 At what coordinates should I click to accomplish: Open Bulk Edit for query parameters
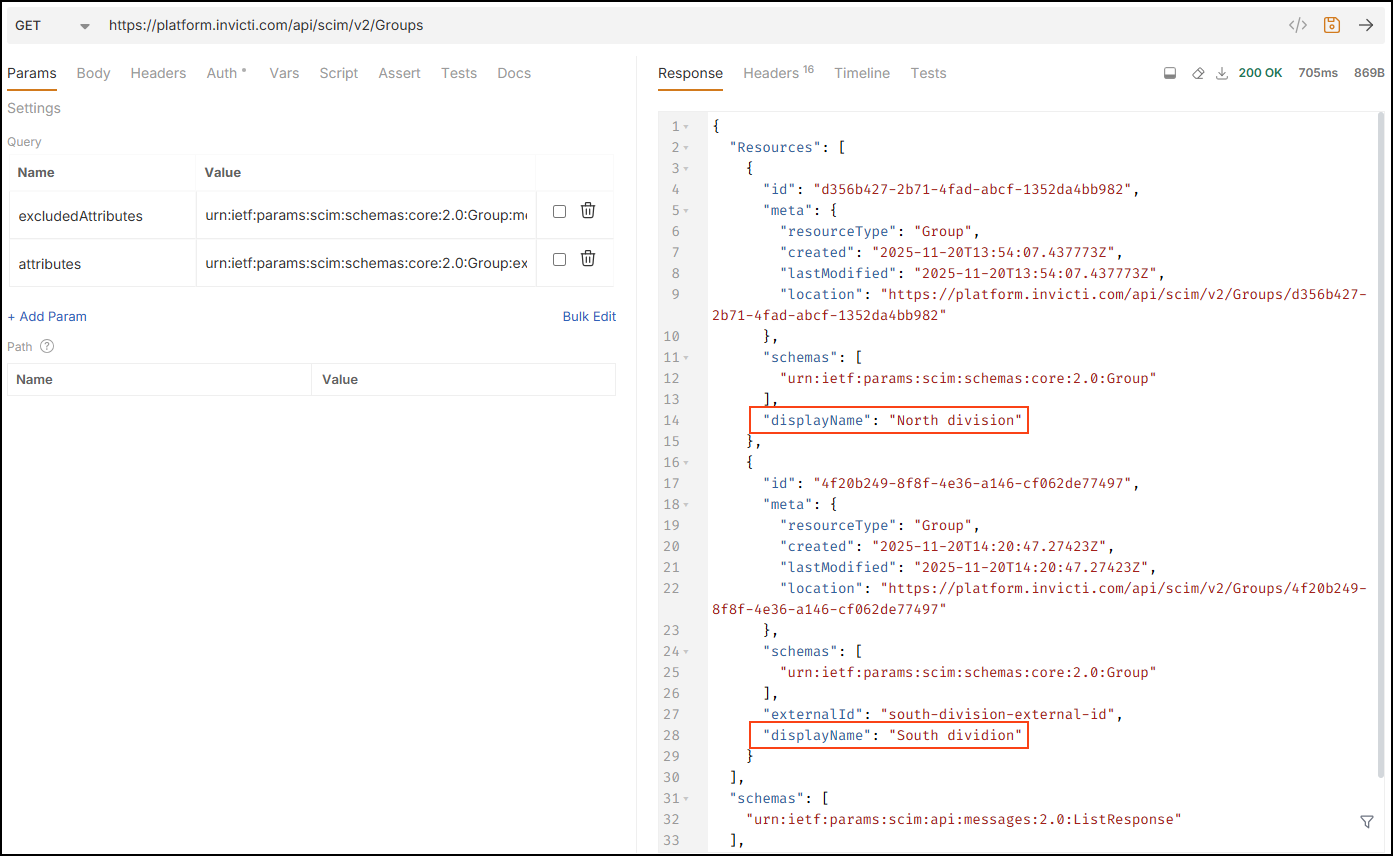[589, 316]
